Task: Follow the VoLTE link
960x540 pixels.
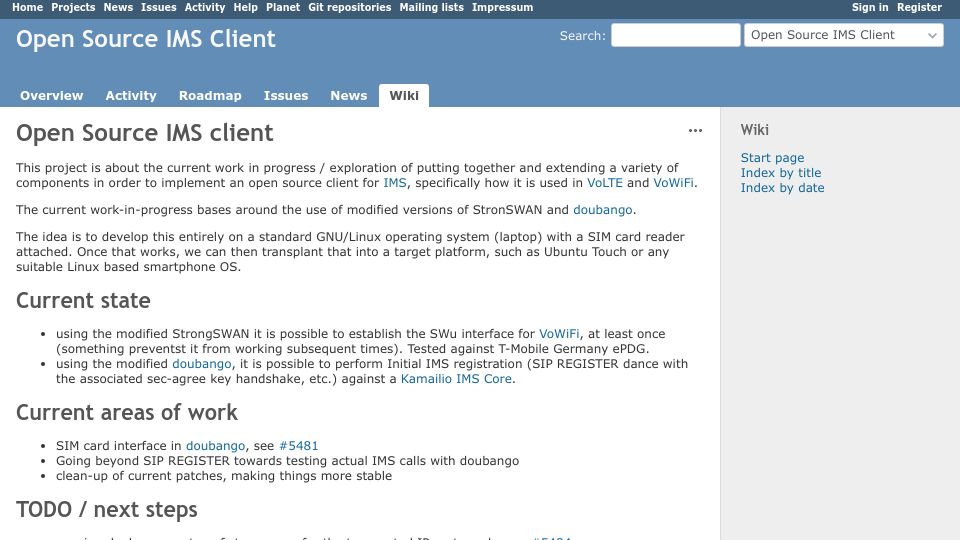Action: pyautogui.click(x=605, y=183)
